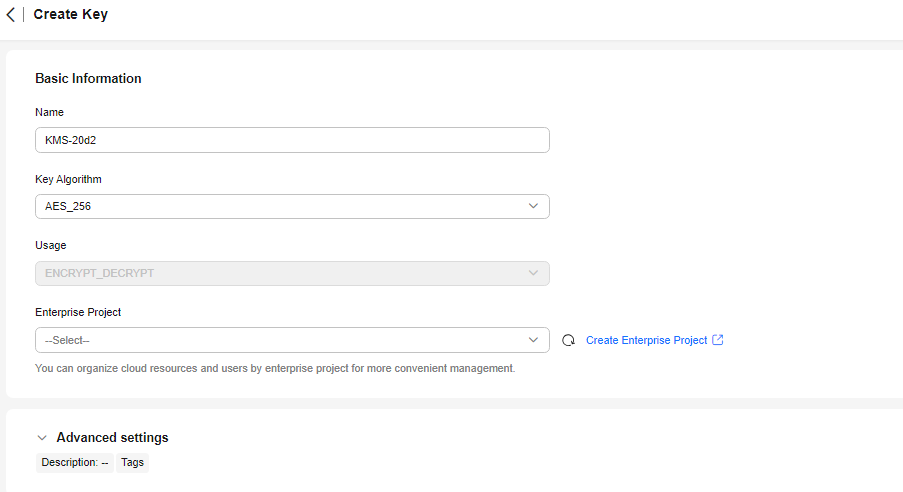Viewport: 903px width, 492px height.
Task: Click the Enterprise Project field label
Action: (78, 312)
